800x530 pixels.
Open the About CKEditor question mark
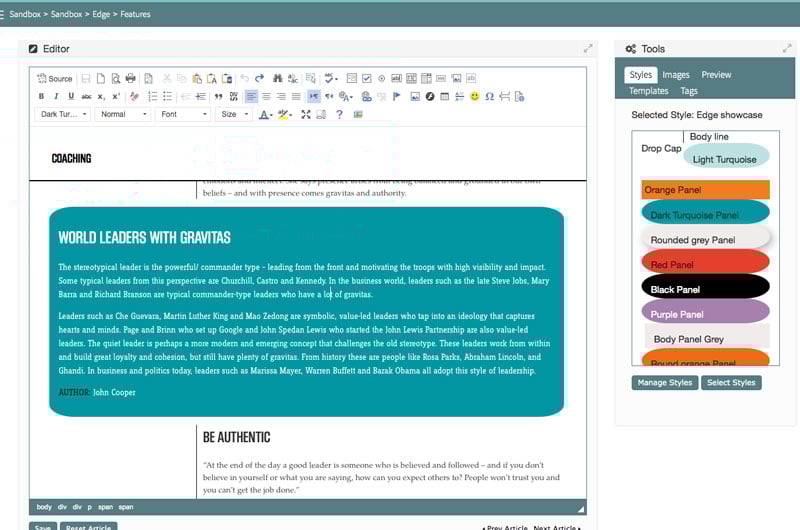coord(339,114)
